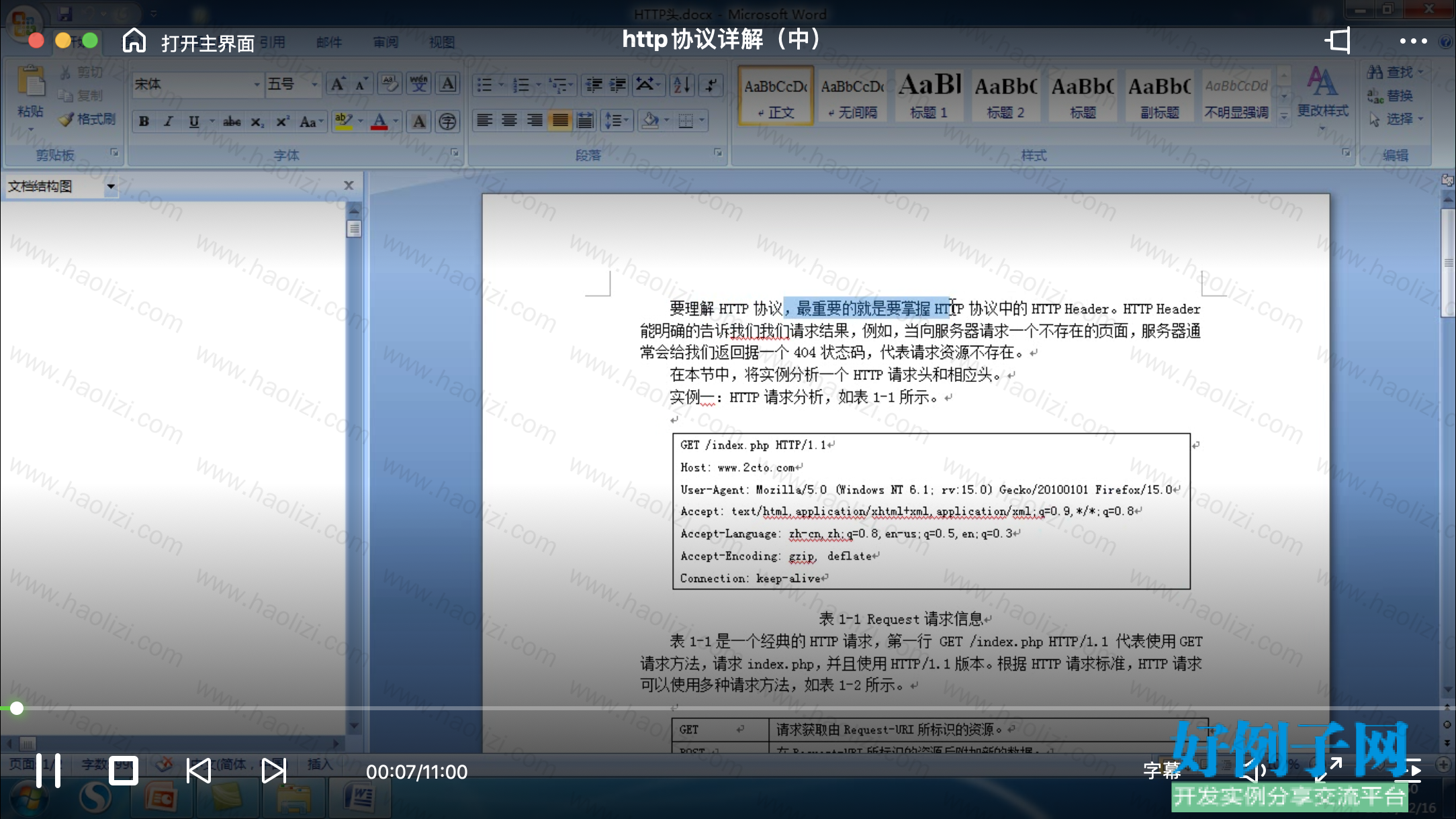Toggle Italic formatting
This screenshot has width=1456, height=819.
168,122
